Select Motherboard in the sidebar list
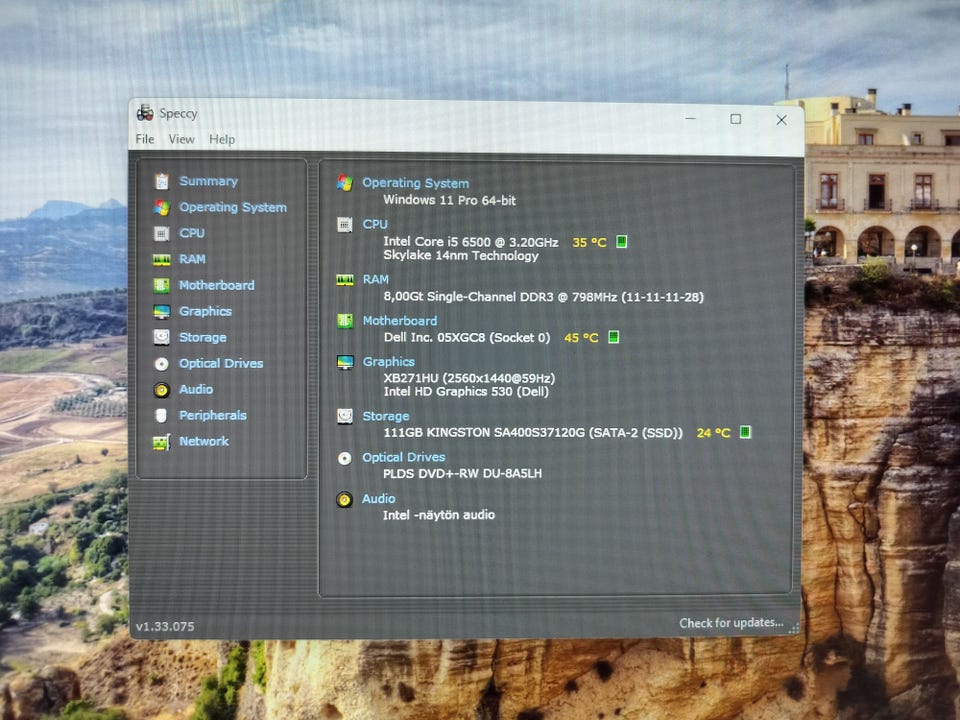The image size is (960, 720). pos(217,285)
